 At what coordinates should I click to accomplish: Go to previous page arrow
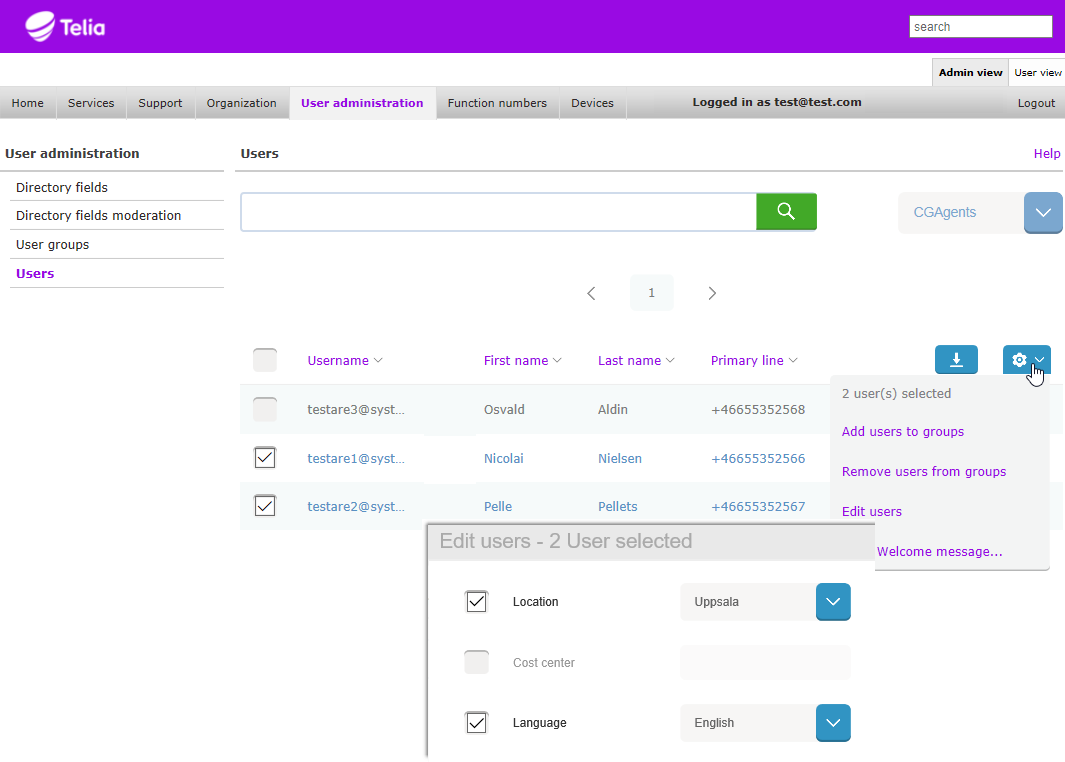coord(591,293)
